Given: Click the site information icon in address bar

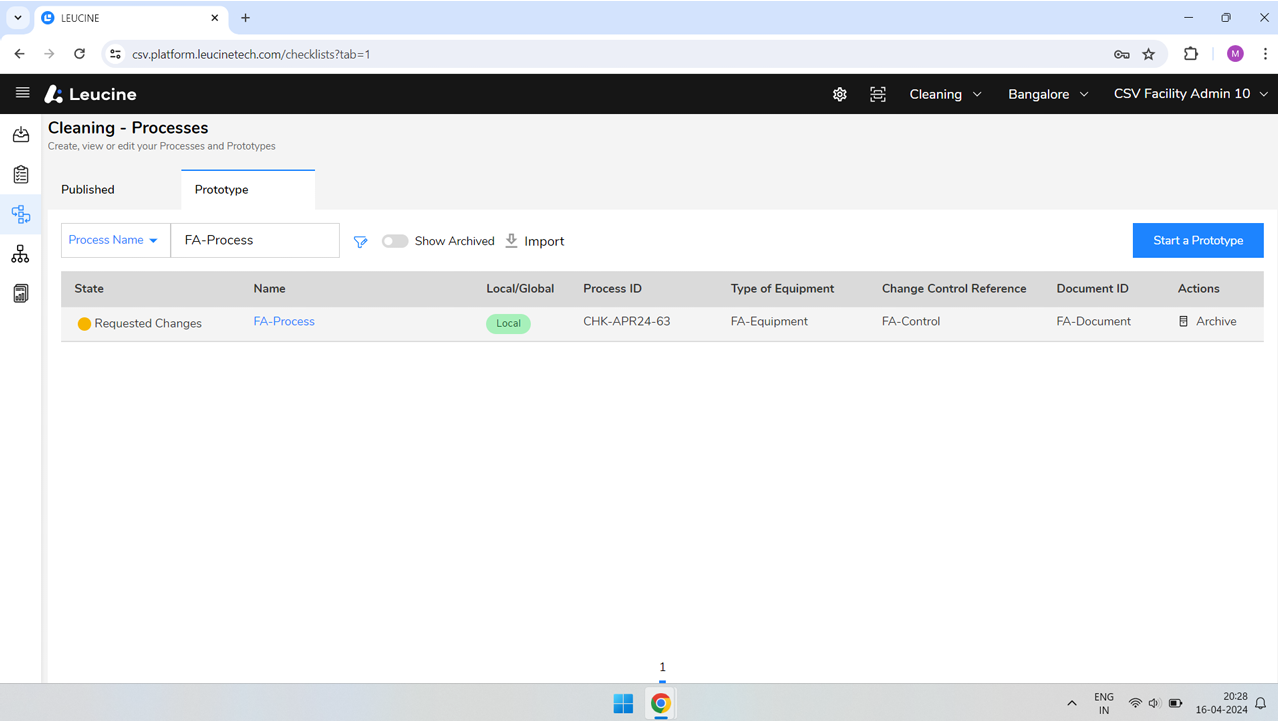Looking at the screenshot, I should [115, 54].
